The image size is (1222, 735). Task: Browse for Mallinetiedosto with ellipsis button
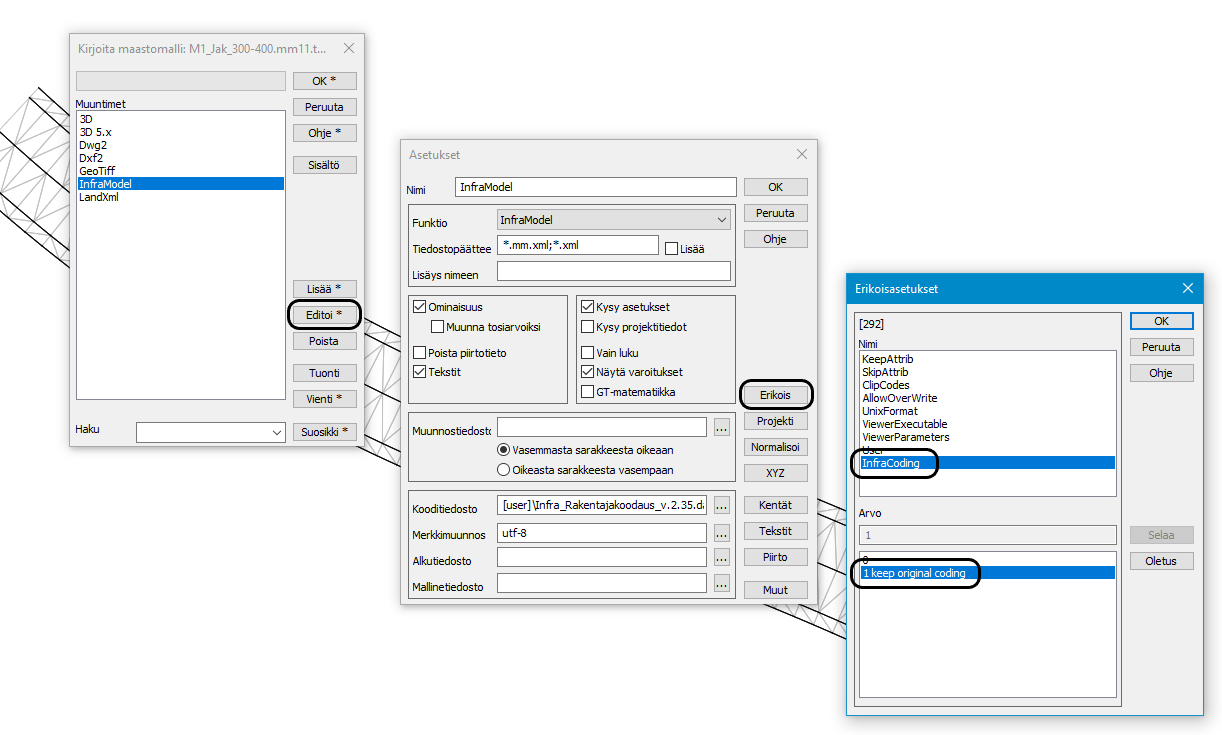point(722,584)
